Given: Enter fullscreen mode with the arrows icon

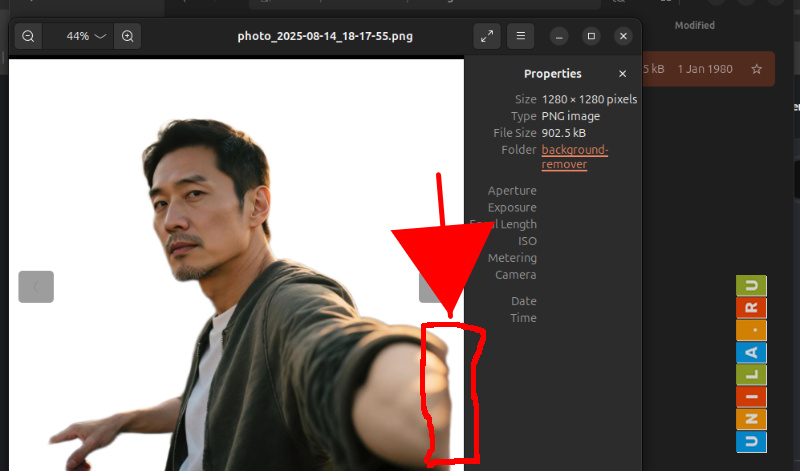Looking at the screenshot, I should point(487,36).
